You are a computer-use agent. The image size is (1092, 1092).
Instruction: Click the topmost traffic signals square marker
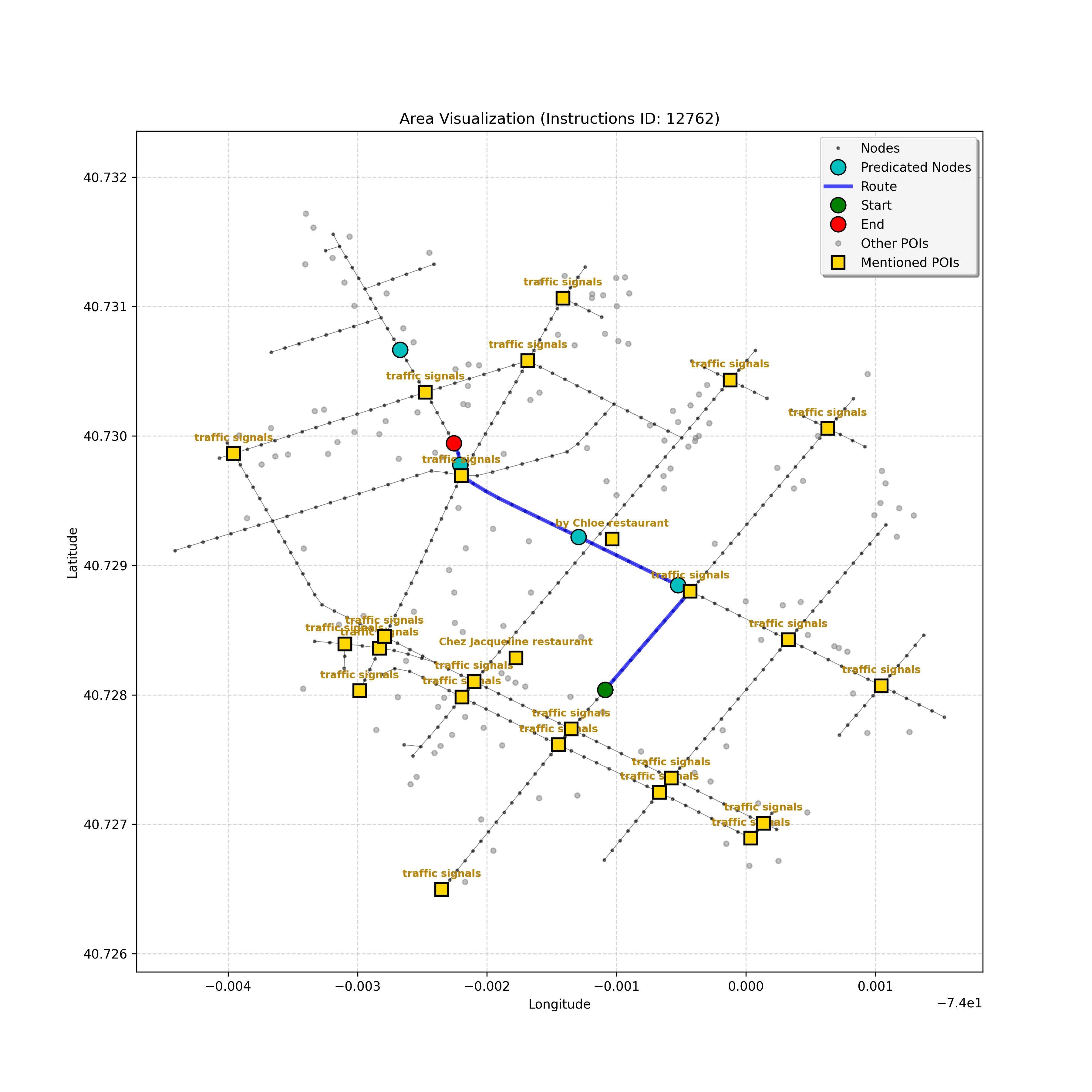click(x=562, y=298)
